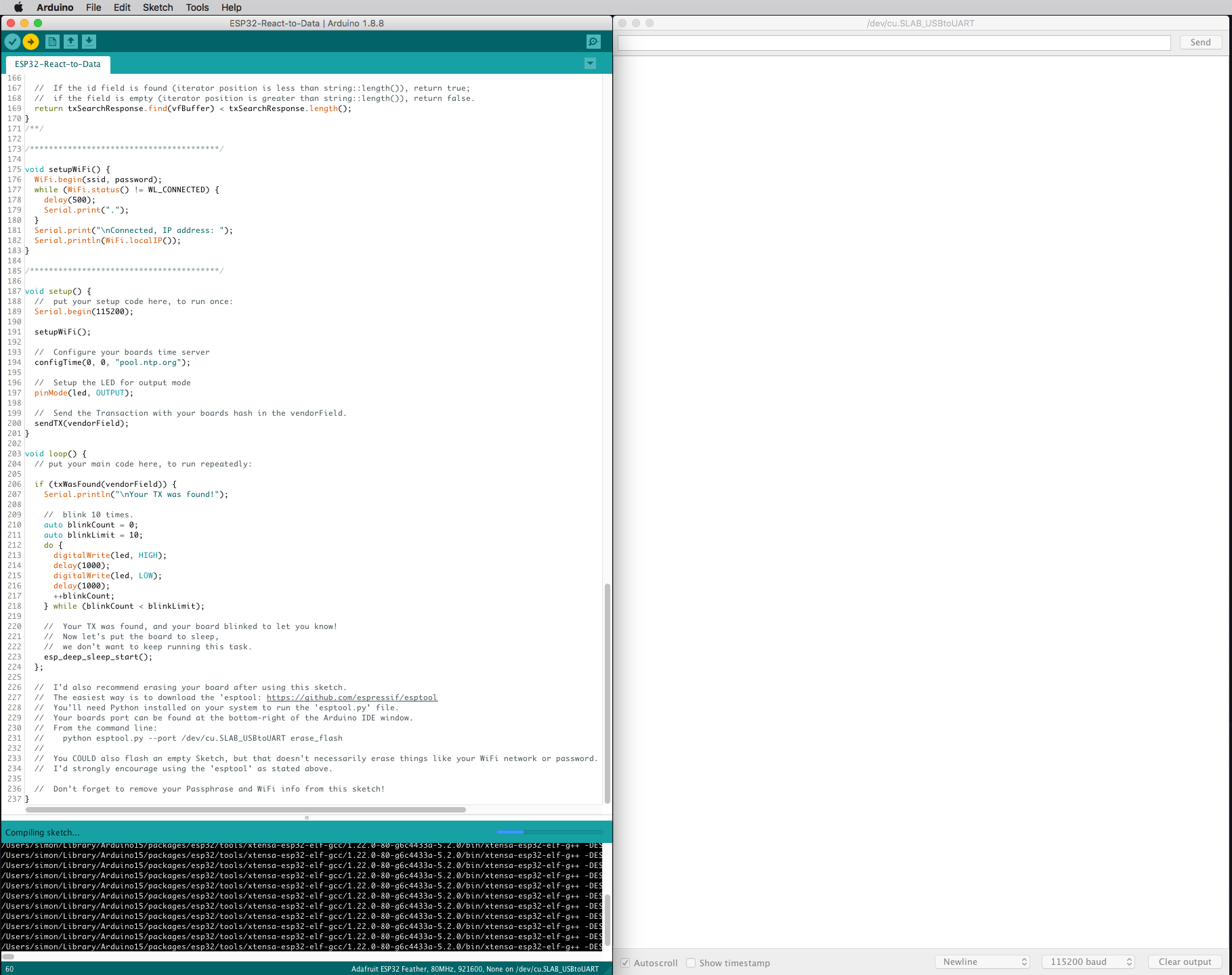
Task: Enable the Show timestamp checkbox
Action: (x=691, y=963)
